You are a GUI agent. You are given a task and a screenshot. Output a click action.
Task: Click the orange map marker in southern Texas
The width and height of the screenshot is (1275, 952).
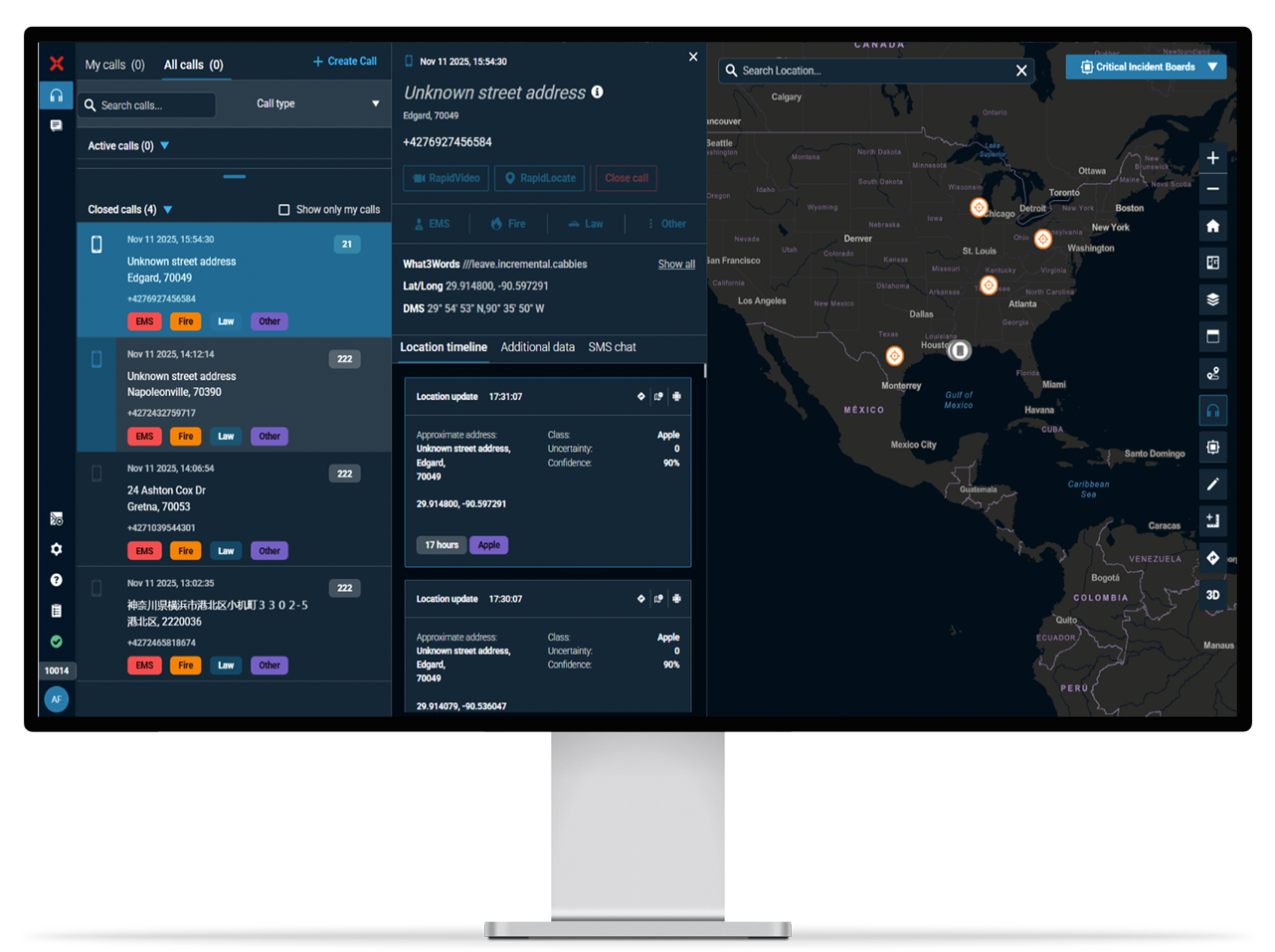[x=894, y=356]
